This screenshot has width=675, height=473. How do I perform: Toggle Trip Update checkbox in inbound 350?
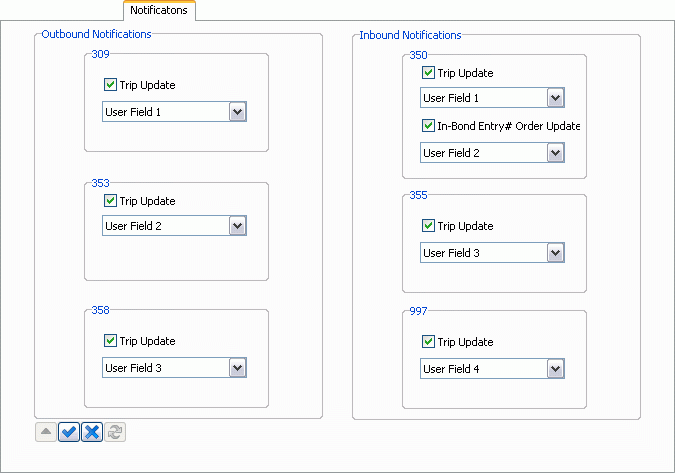click(x=428, y=73)
